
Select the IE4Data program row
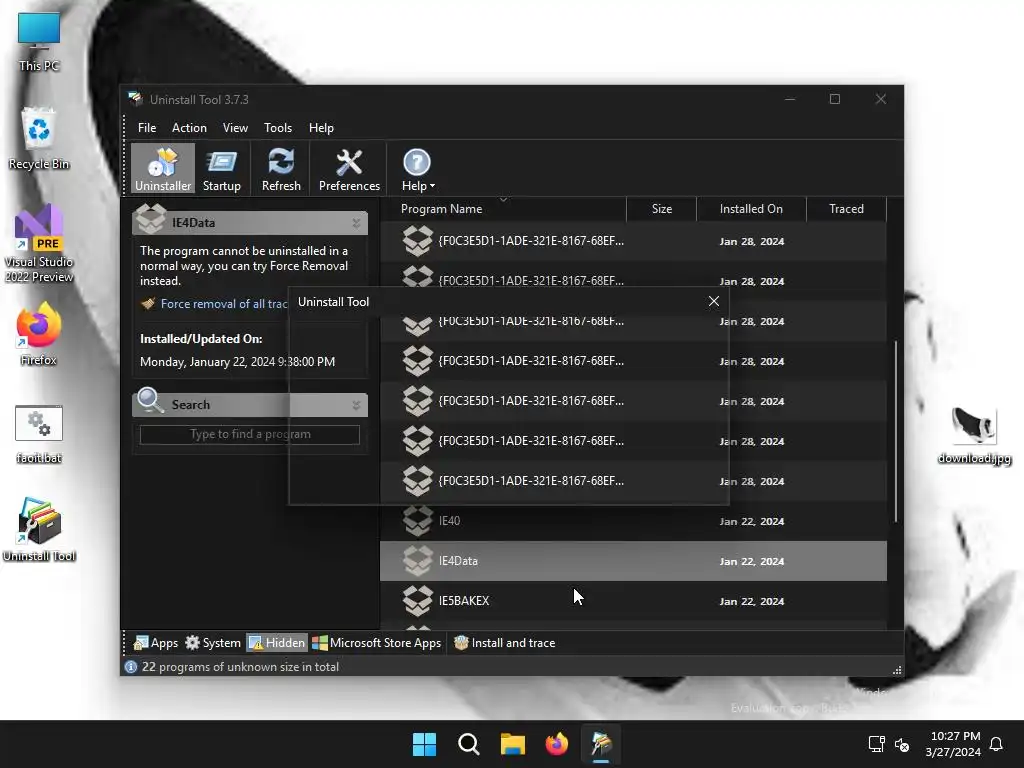[x=633, y=561]
